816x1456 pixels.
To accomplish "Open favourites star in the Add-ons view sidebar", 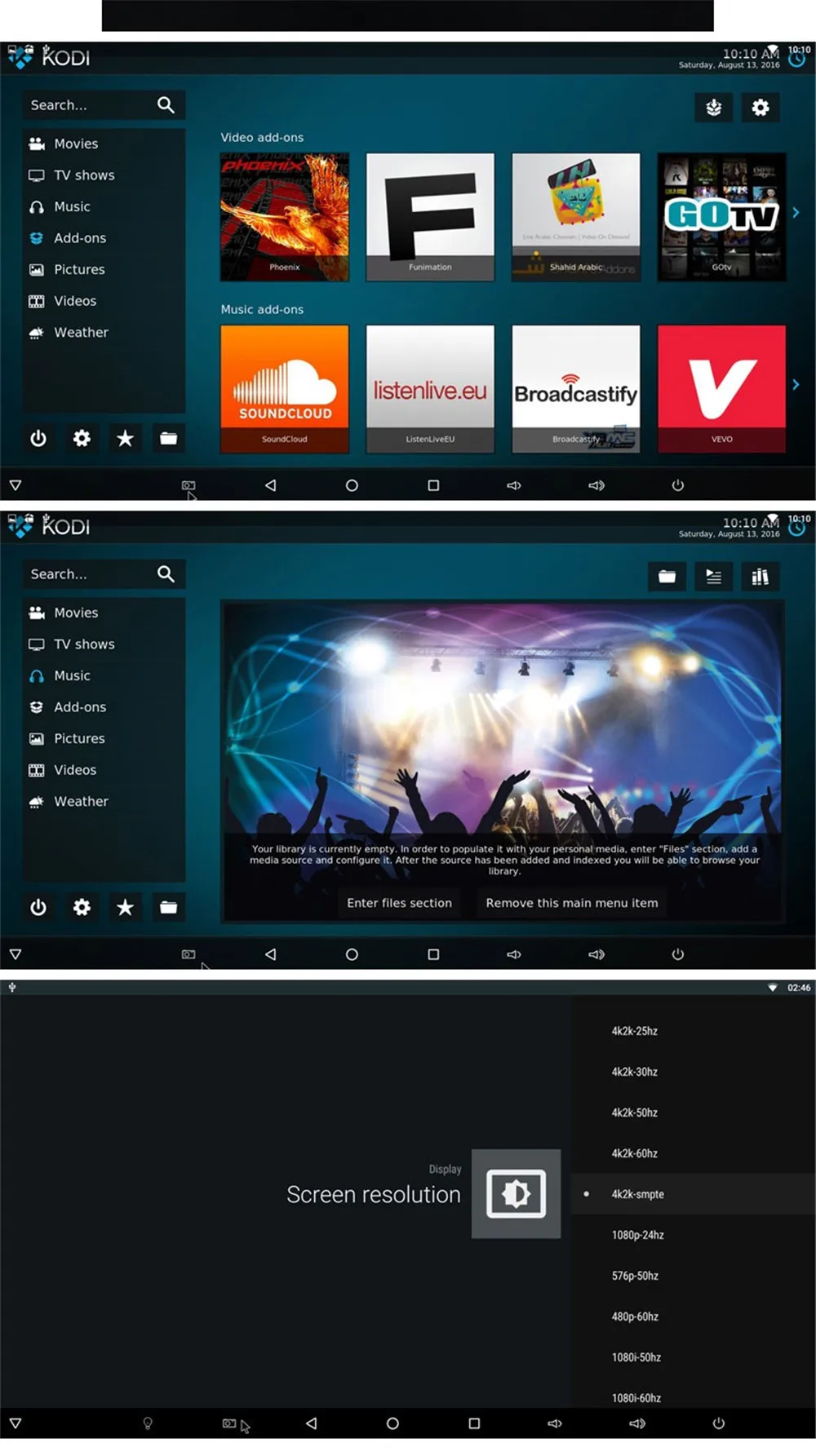I will [x=125, y=439].
